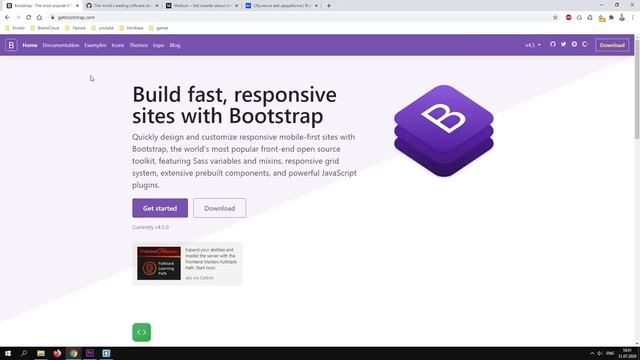Viewport: 640px width, 360px height.
Task: Open Icons in the navbar
Action: coord(118,45)
